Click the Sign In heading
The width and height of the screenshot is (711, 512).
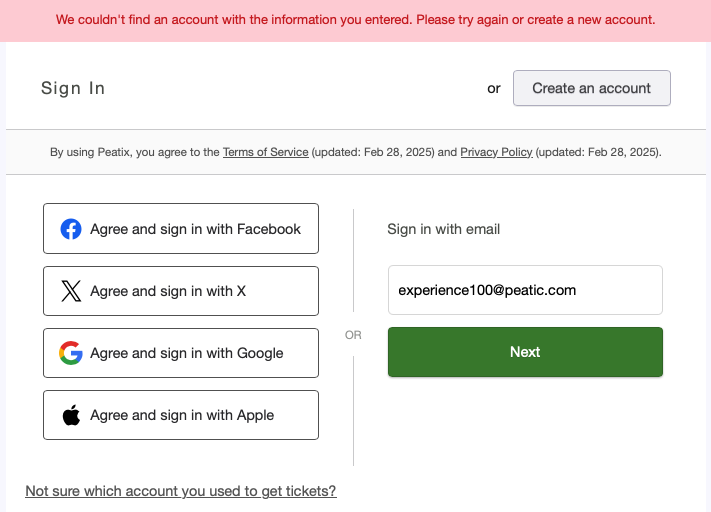(73, 88)
